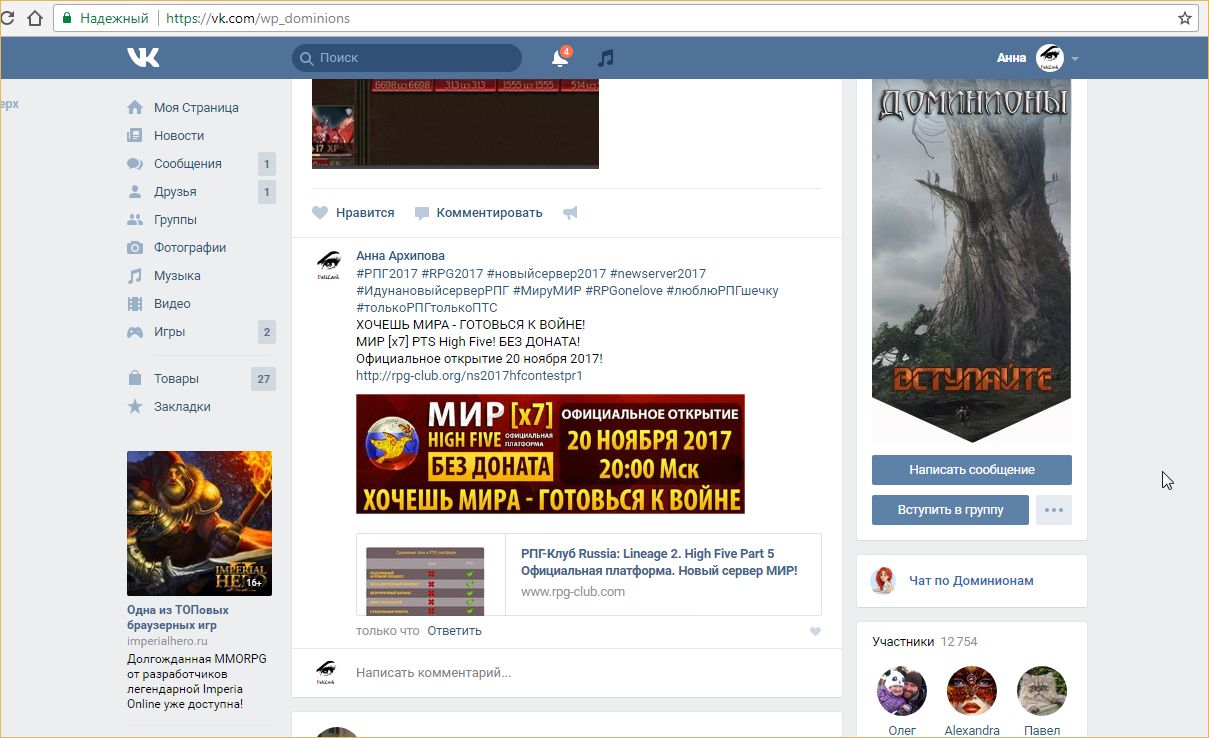Click the Моя Страница home icon
Image resolution: width=1209 pixels, height=738 pixels.
coord(135,108)
